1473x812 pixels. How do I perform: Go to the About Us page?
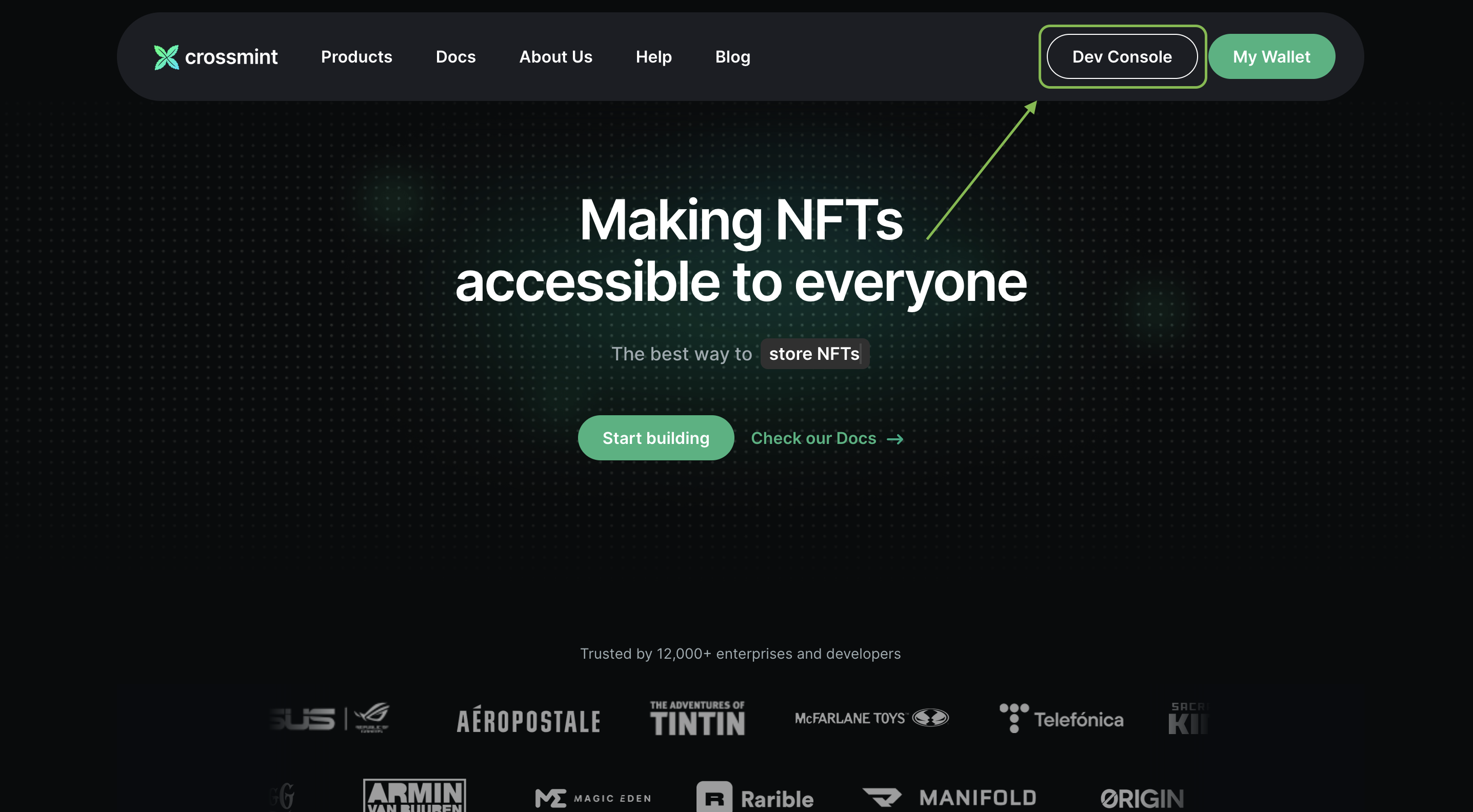[x=555, y=56]
